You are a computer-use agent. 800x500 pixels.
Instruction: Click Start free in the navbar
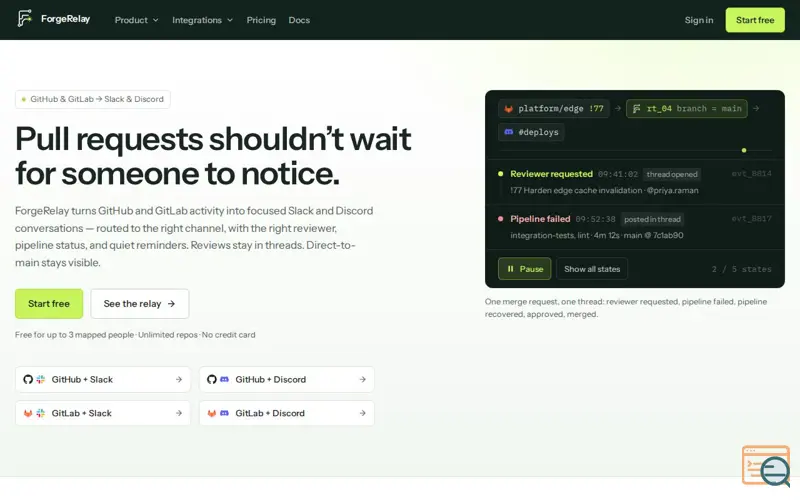(755, 20)
